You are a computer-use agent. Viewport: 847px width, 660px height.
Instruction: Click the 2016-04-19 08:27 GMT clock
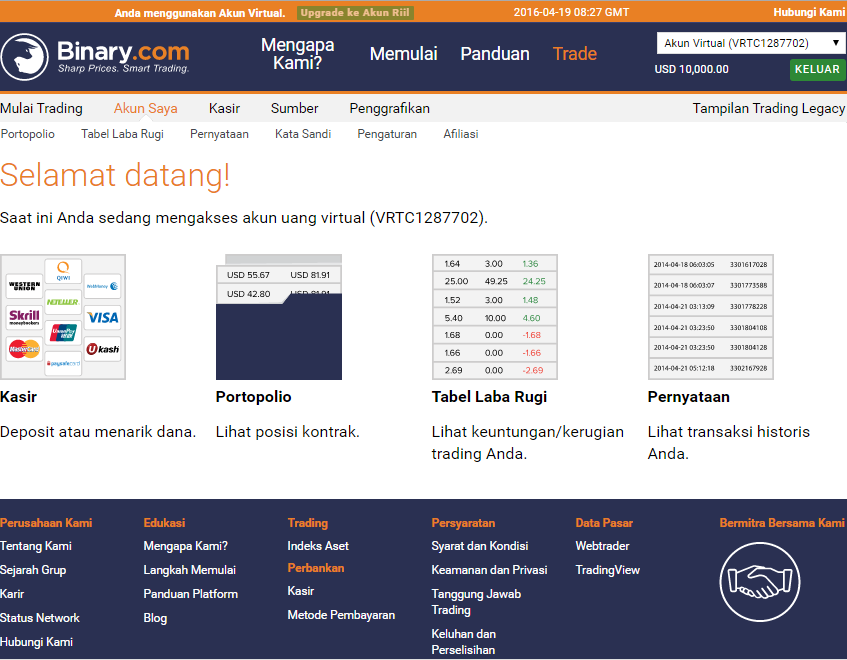pos(571,12)
